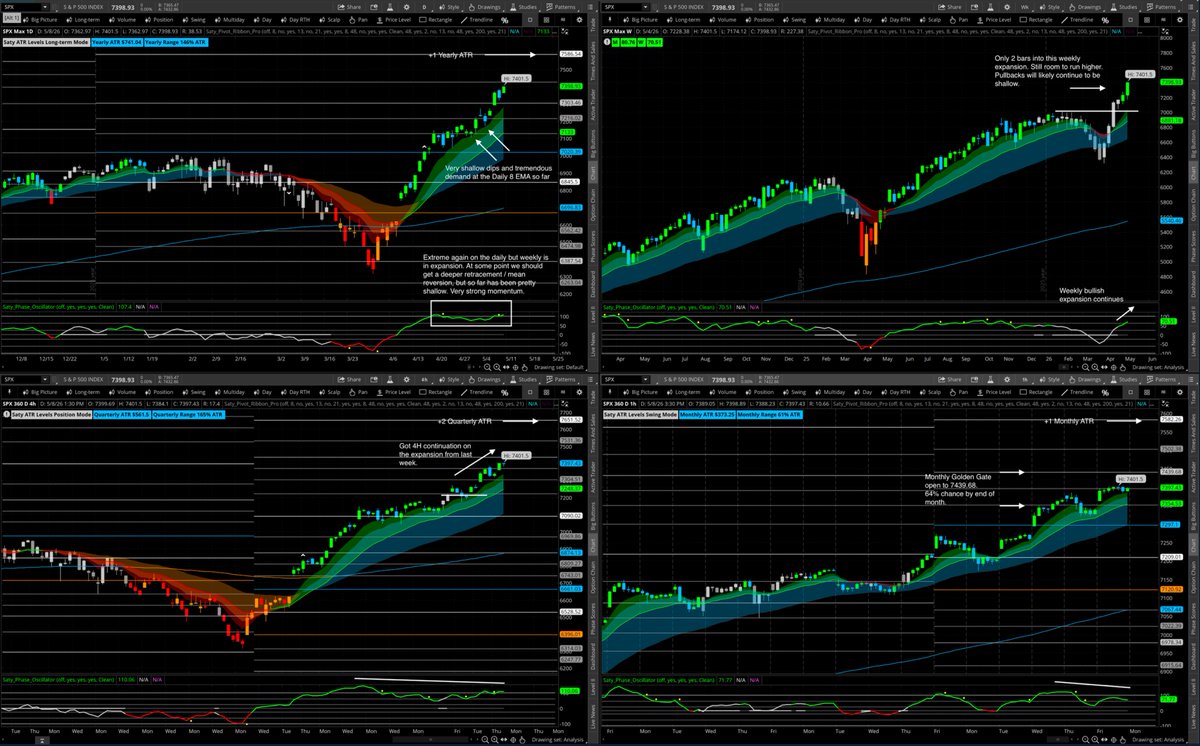
Task: Open Big Buttons side tab on SPX Max 1D chart
Action: click(x=591, y=144)
